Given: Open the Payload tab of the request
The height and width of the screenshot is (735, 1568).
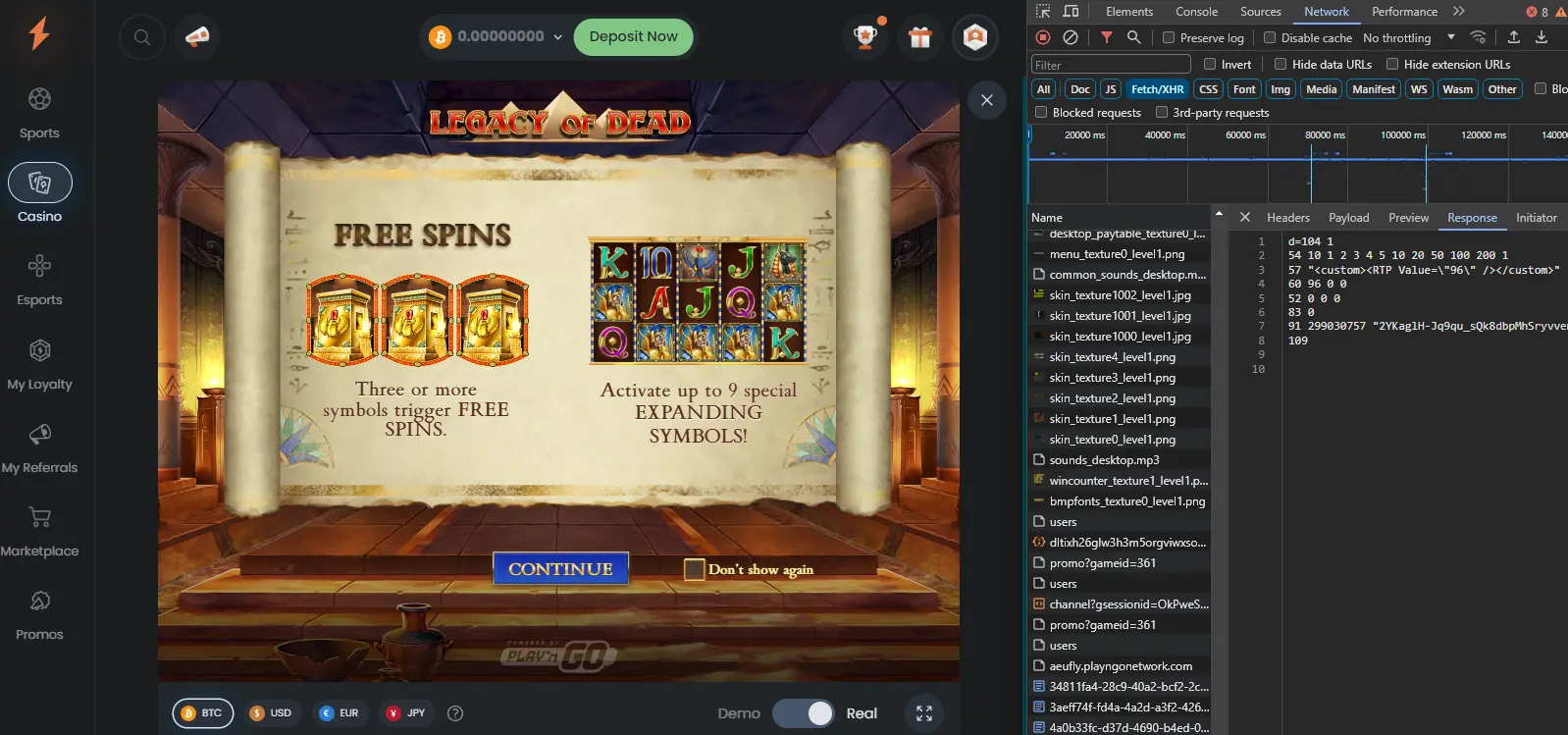Looking at the screenshot, I should point(1349,218).
